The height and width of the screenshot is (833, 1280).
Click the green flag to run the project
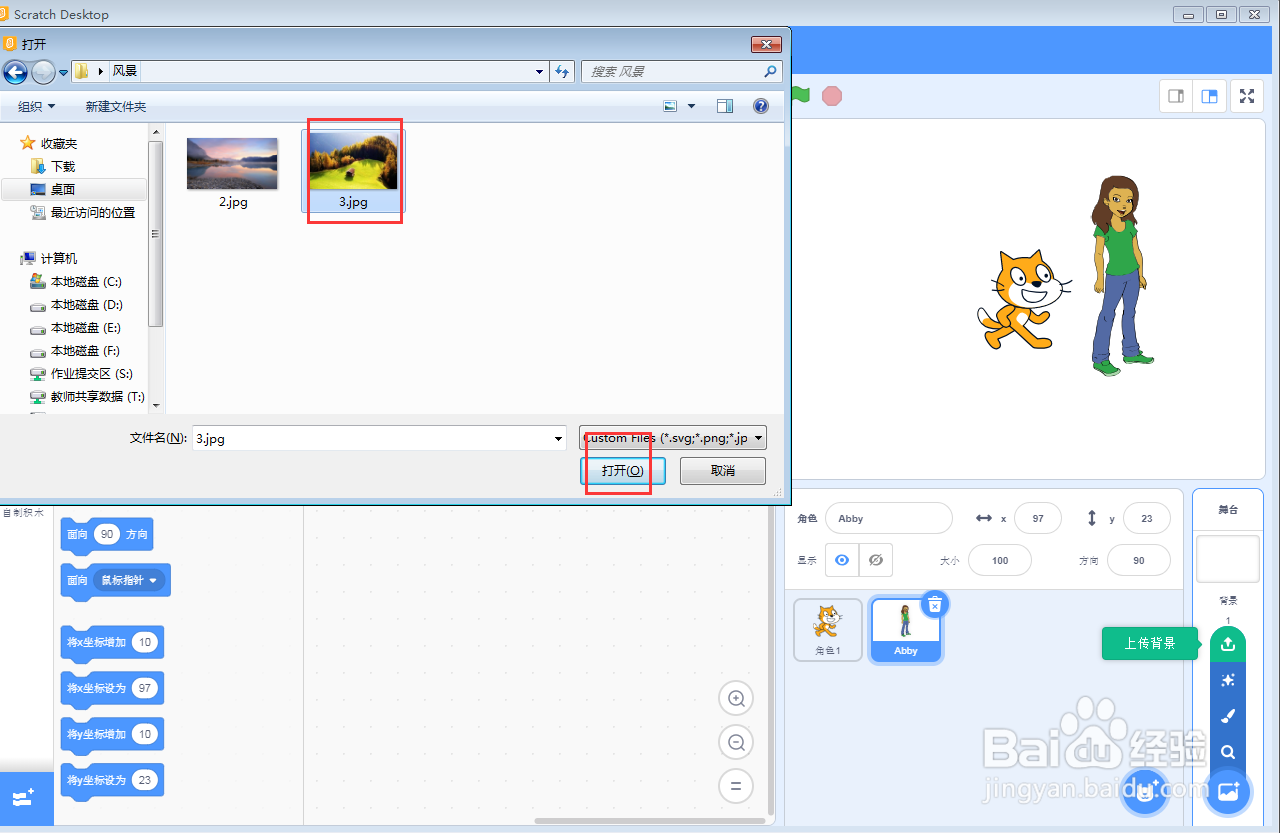[800, 96]
